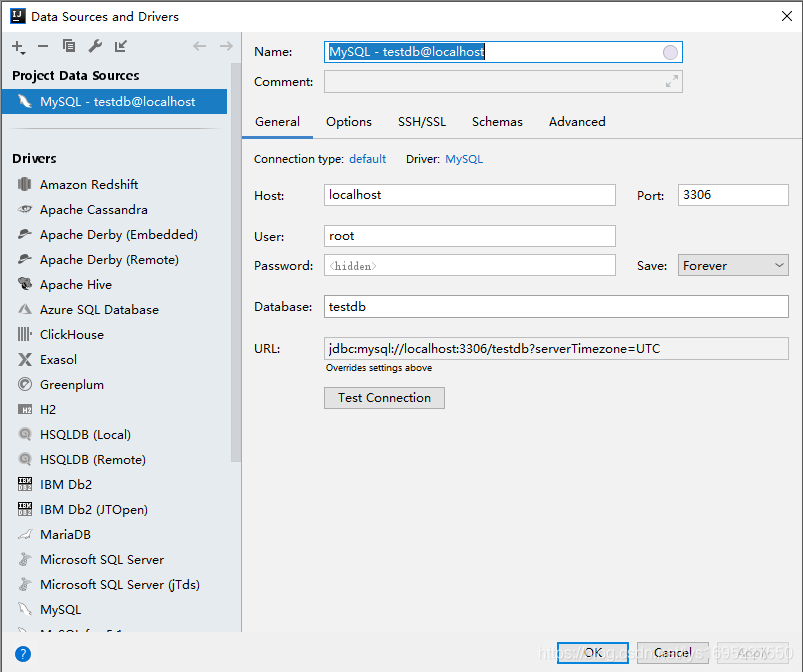803x672 pixels.
Task: Open the SSH/SSL tab
Action: click(x=422, y=122)
